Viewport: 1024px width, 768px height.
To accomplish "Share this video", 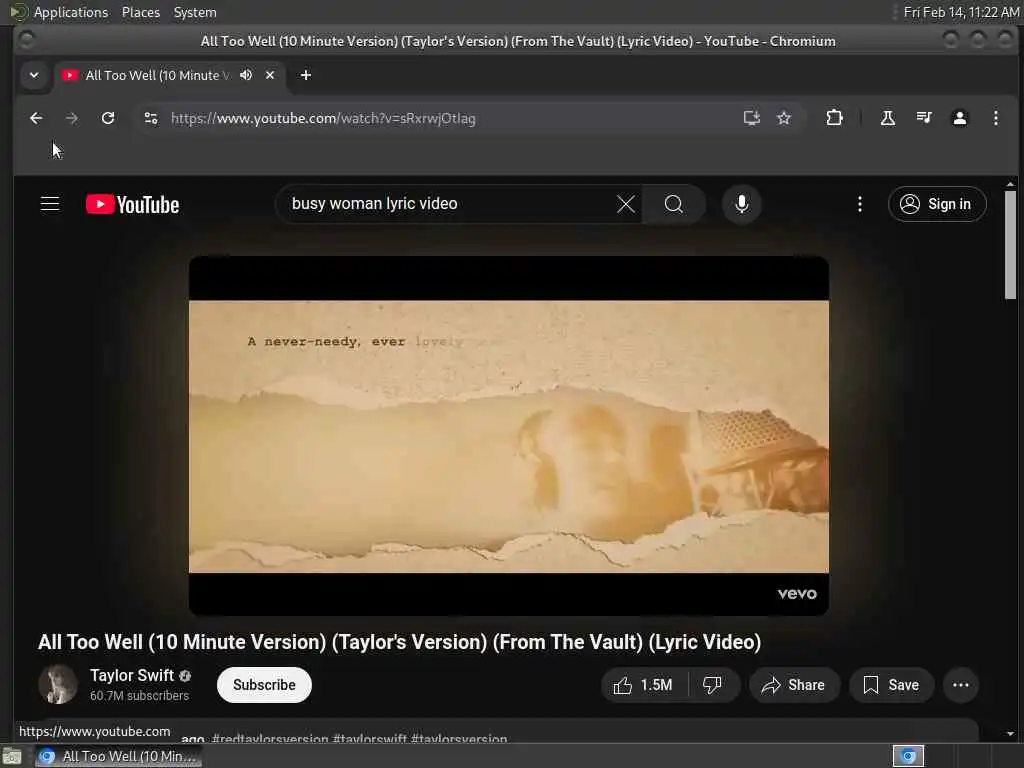I will coord(794,685).
